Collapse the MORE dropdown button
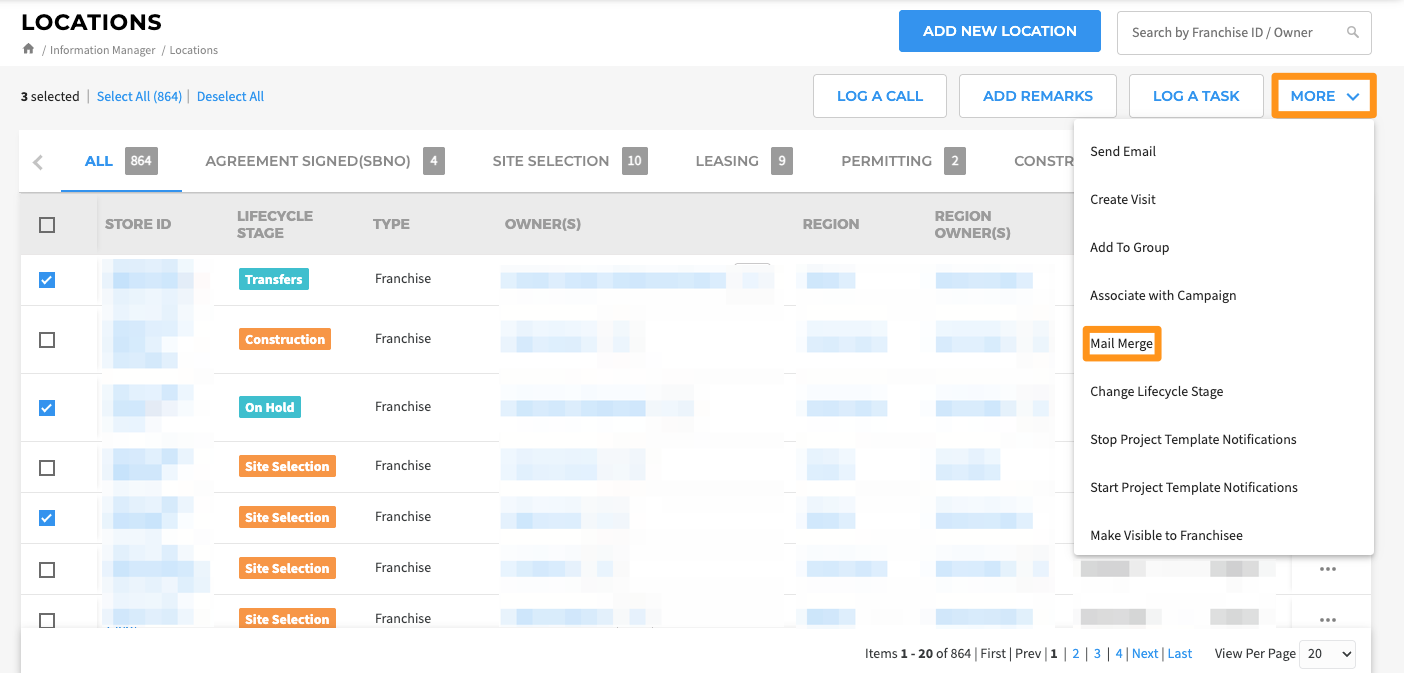This screenshot has height=673, width=1404. pyautogui.click(x=1323, y=96)
